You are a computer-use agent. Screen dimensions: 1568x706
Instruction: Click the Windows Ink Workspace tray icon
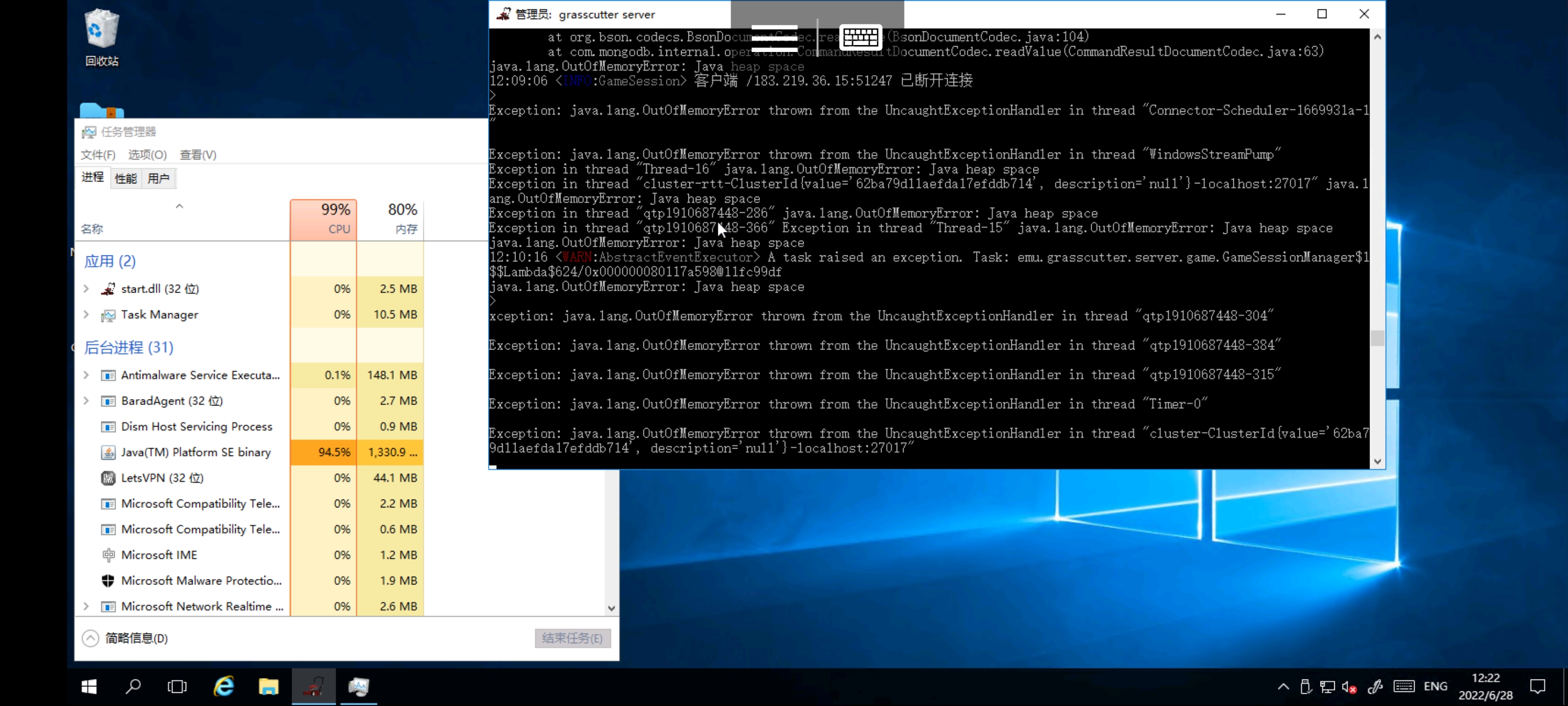pos(1375,686)
